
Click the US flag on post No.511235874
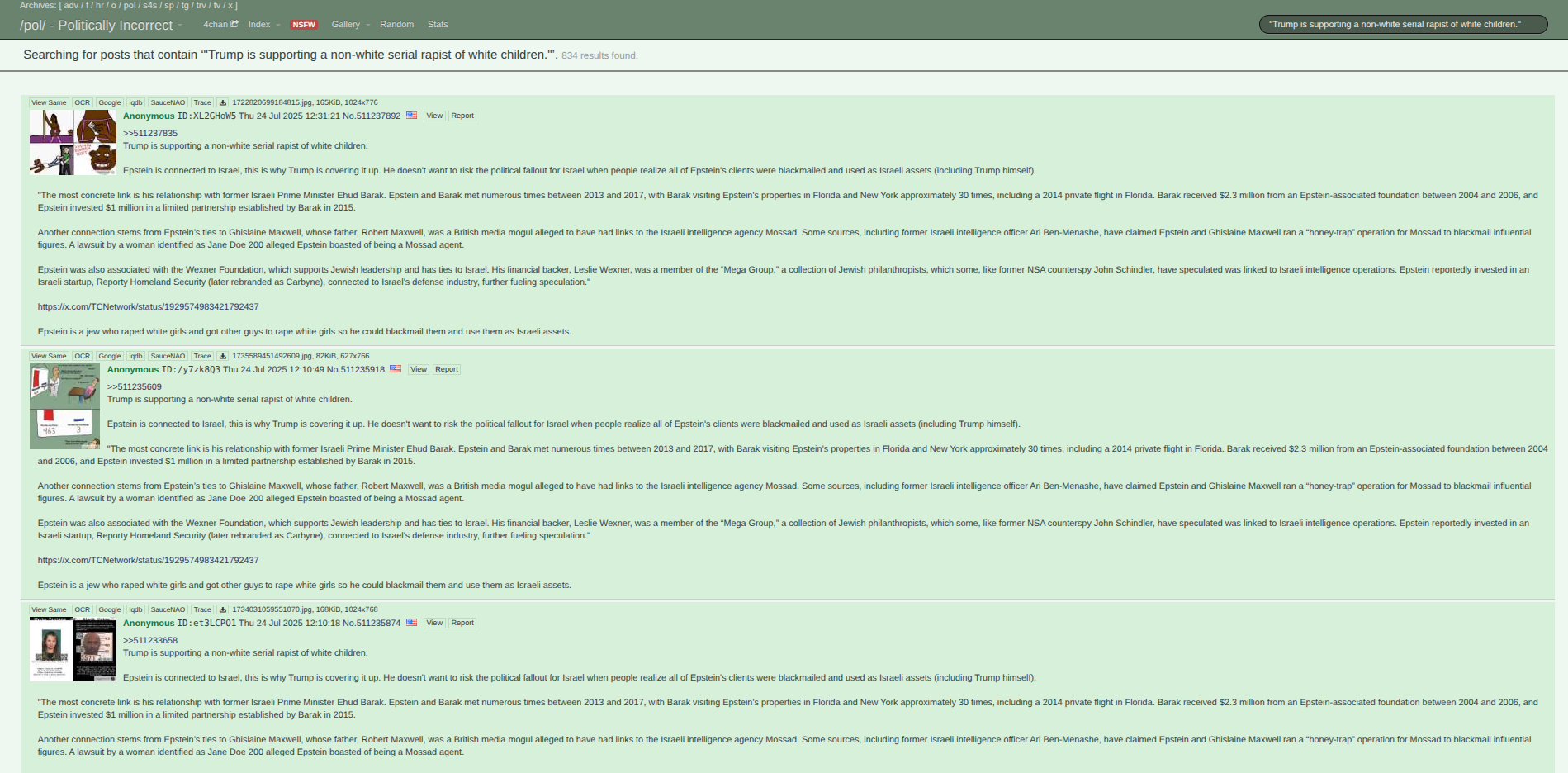click(411, 623)
